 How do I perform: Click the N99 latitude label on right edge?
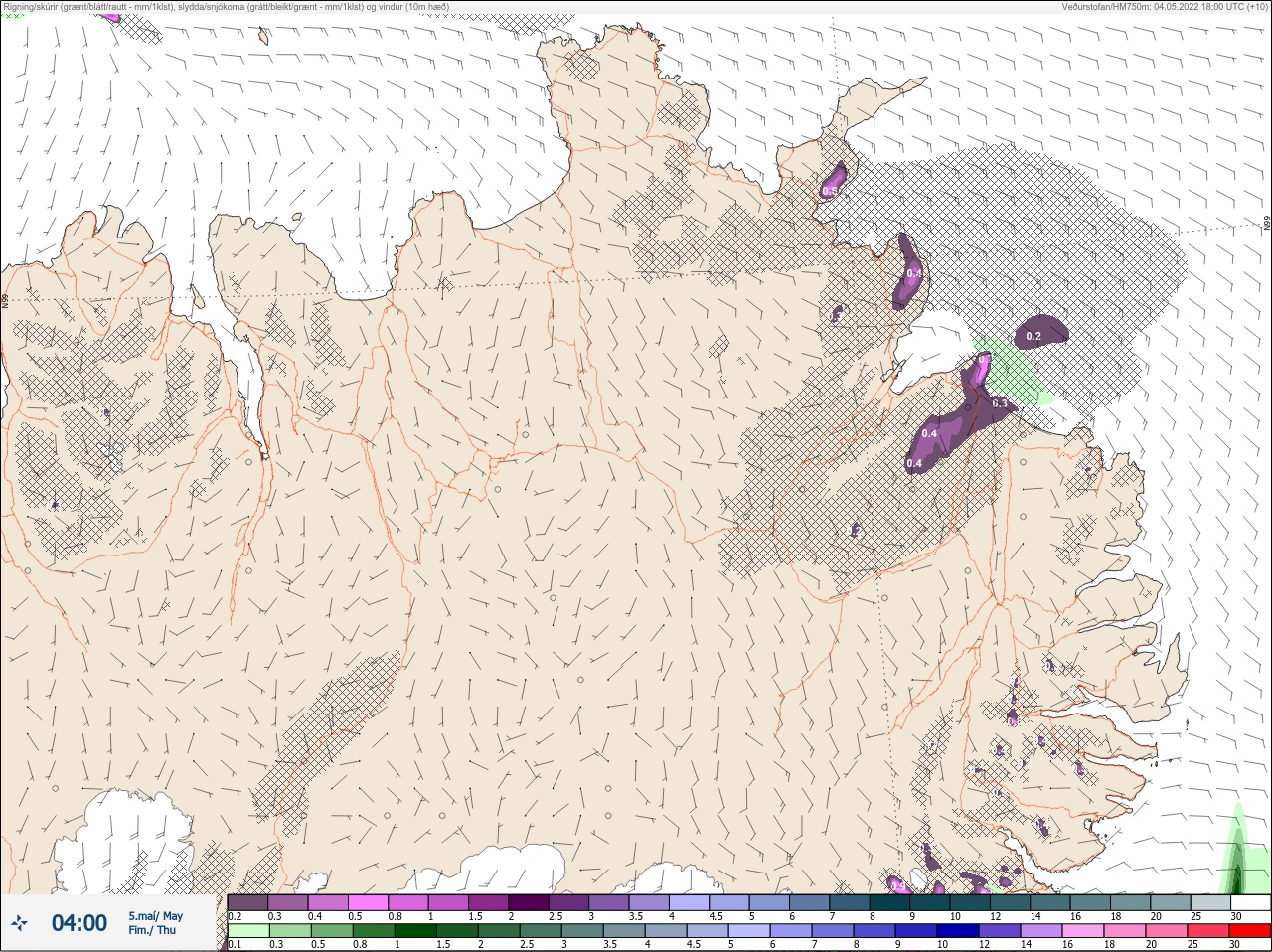[x=1267, y=225]
